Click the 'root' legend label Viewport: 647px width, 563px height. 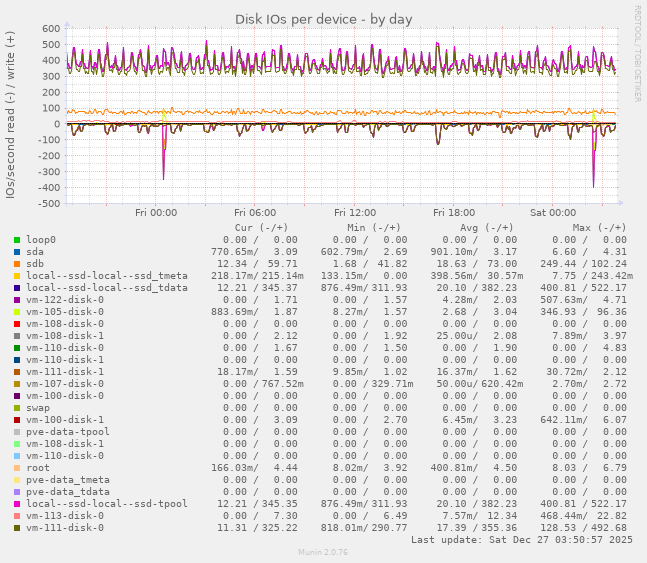pos(38,468)
